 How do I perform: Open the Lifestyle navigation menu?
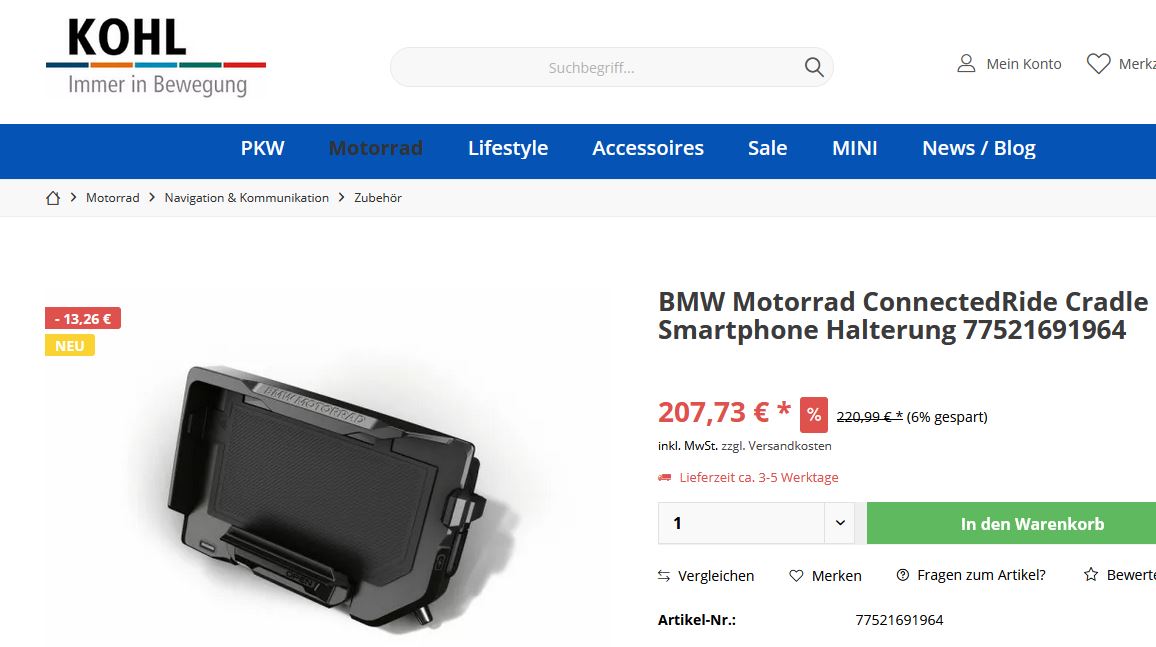pyautogui.click(x=508, y=148)
